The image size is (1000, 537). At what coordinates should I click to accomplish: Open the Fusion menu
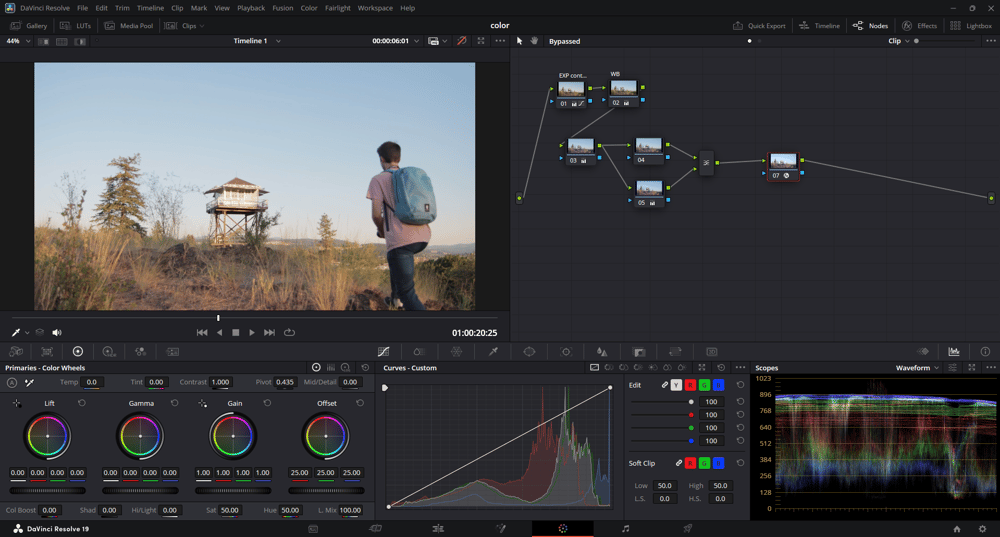click(283, 8)
